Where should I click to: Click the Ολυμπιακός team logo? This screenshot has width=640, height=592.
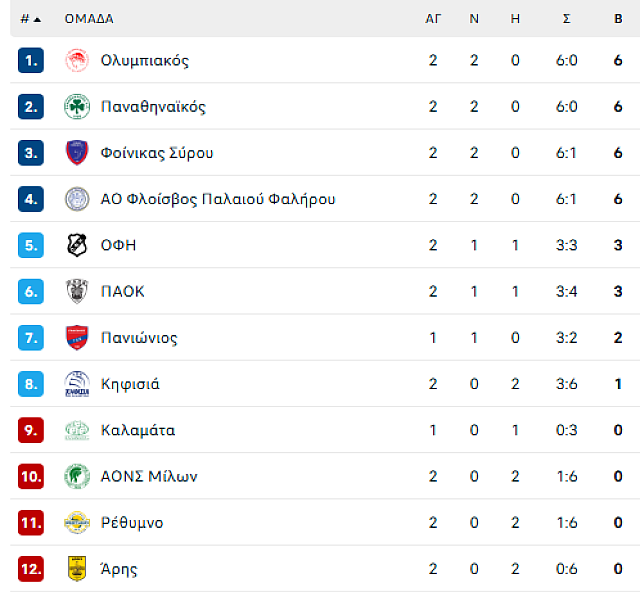77,60
